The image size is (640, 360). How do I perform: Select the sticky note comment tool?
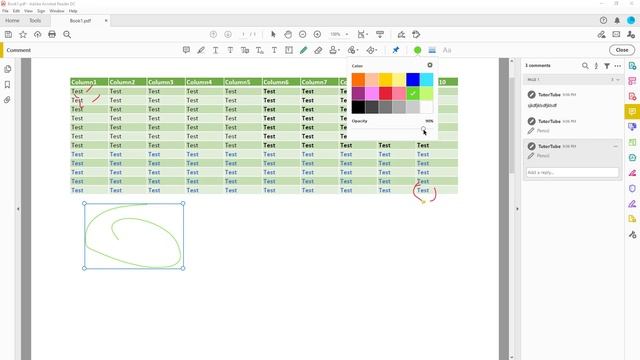[186, 50]
